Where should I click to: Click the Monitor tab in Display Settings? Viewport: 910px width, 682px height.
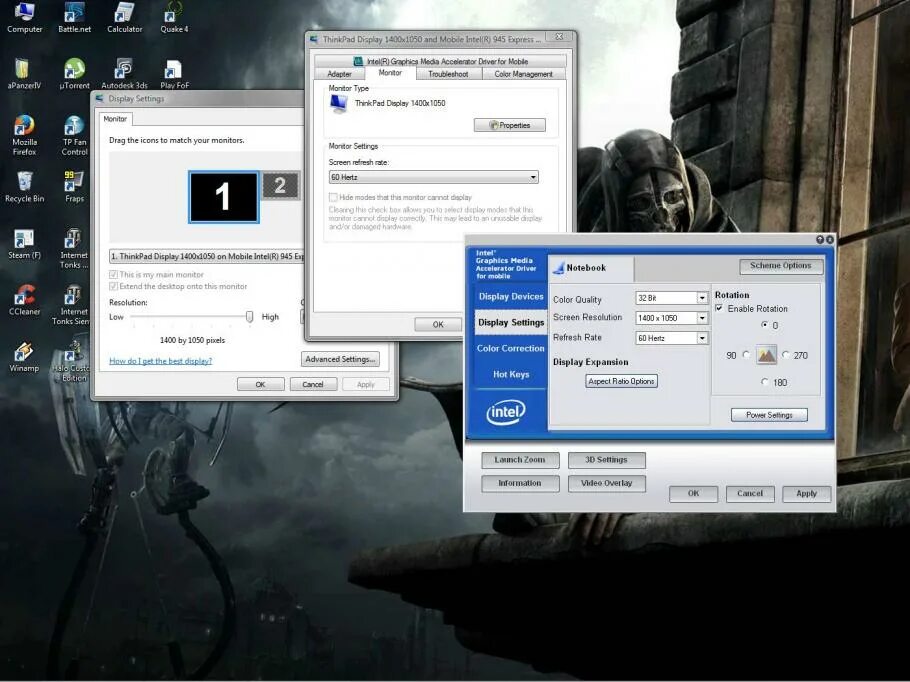[x=115, y=119]
